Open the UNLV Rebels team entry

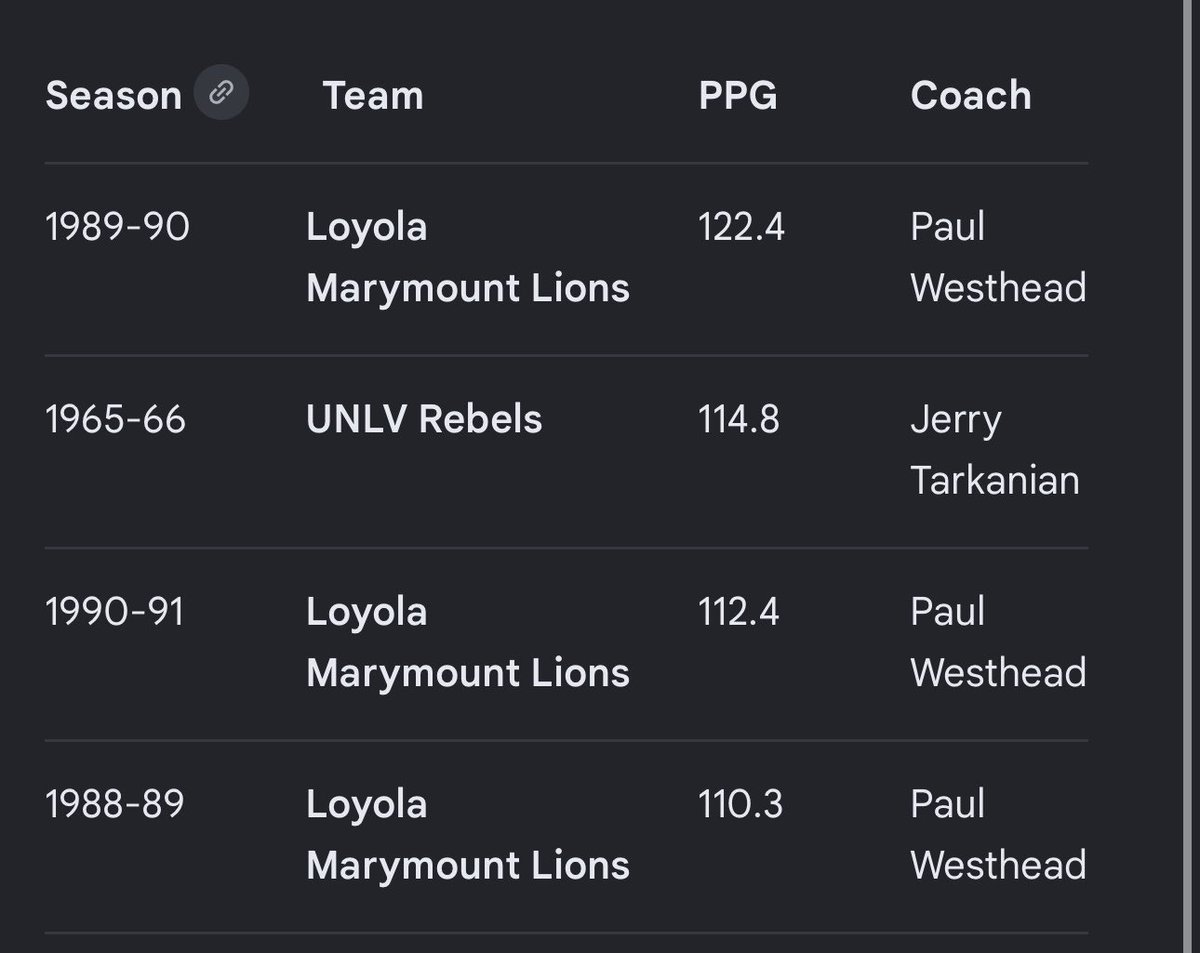click(424, 419)
